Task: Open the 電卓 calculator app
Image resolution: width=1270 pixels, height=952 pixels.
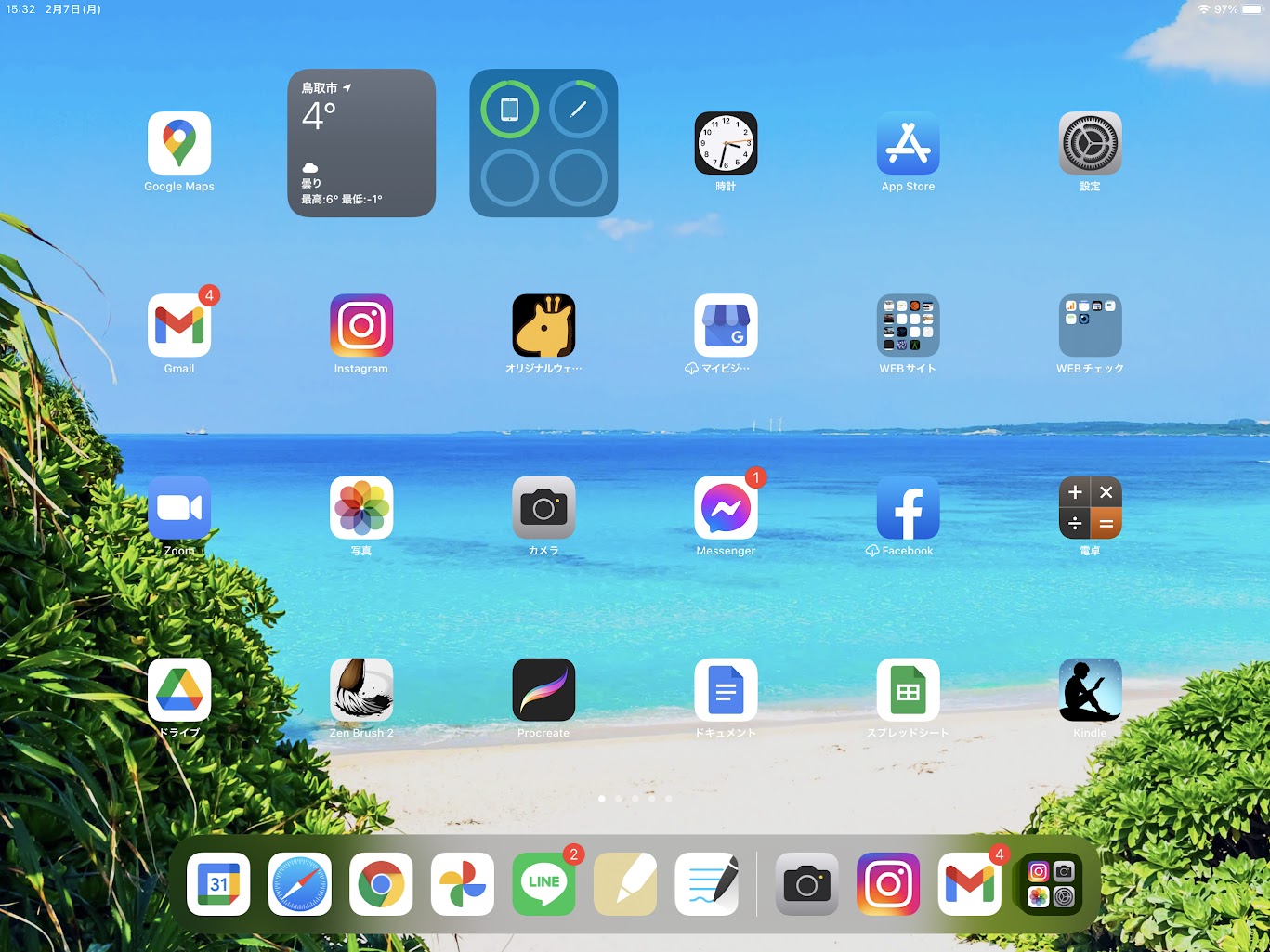Action: point(1090,507)
